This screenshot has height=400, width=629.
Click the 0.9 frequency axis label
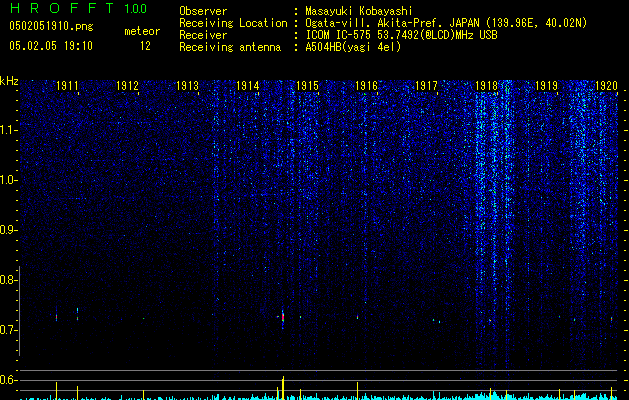9,230
